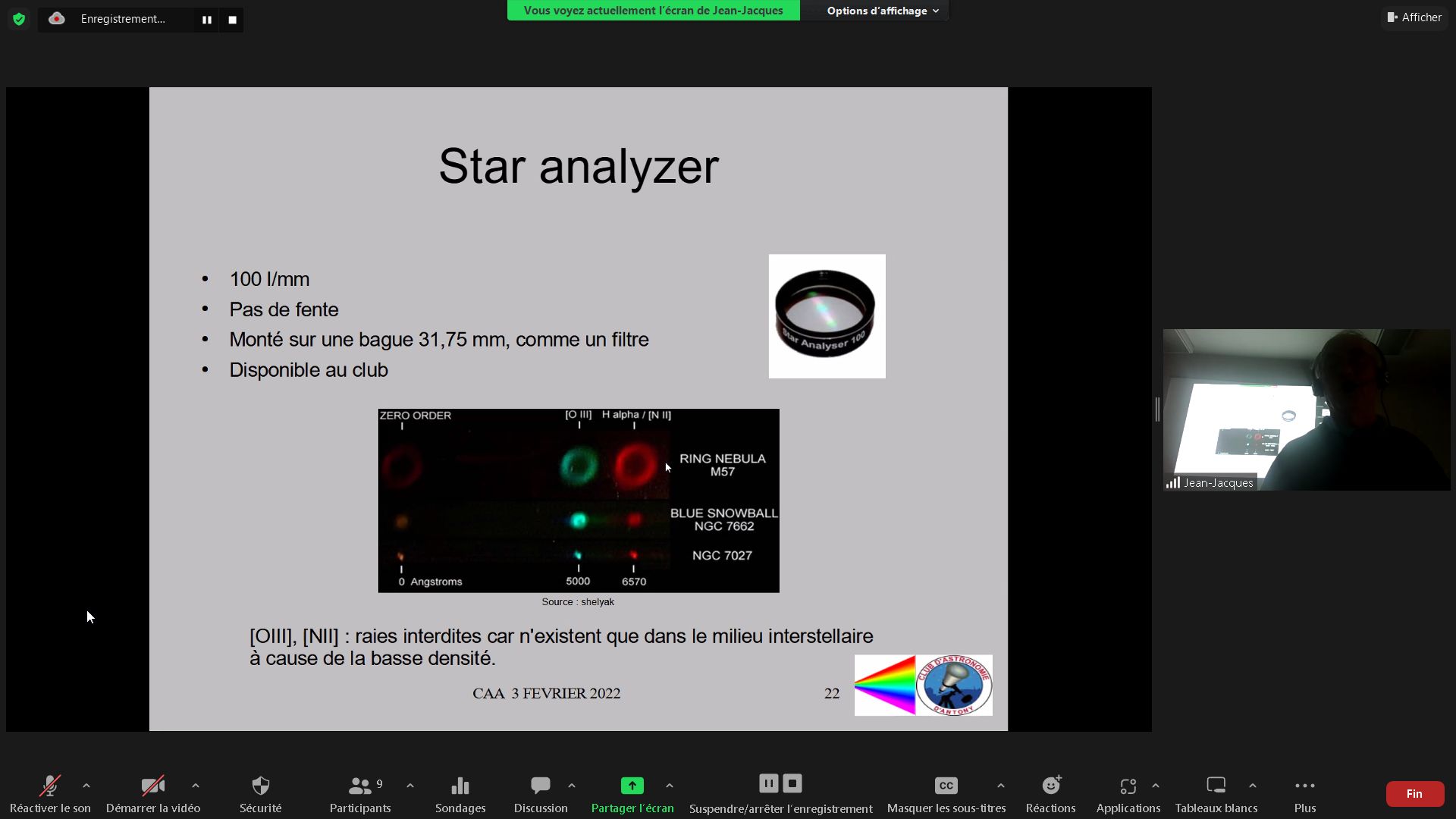The height and width of the screenshot is (819, 1456).
Task: Click the divider handle beside the video panel
Action: (x=1157, y=409)
